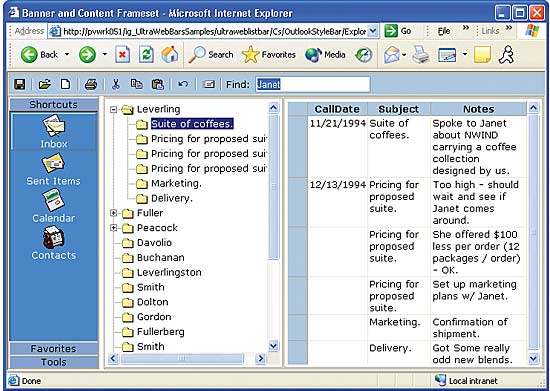The height and width of the screenshot is (391, 550).
Task: Open the Contacts shortcut
Action: tap(53, 243)
